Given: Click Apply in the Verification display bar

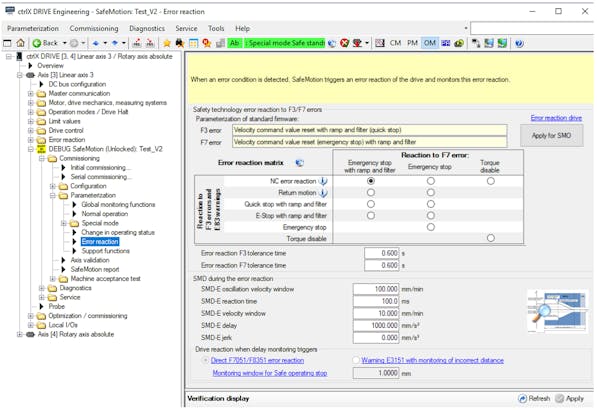Looking at the screenshot, I should tap(570, 398).
